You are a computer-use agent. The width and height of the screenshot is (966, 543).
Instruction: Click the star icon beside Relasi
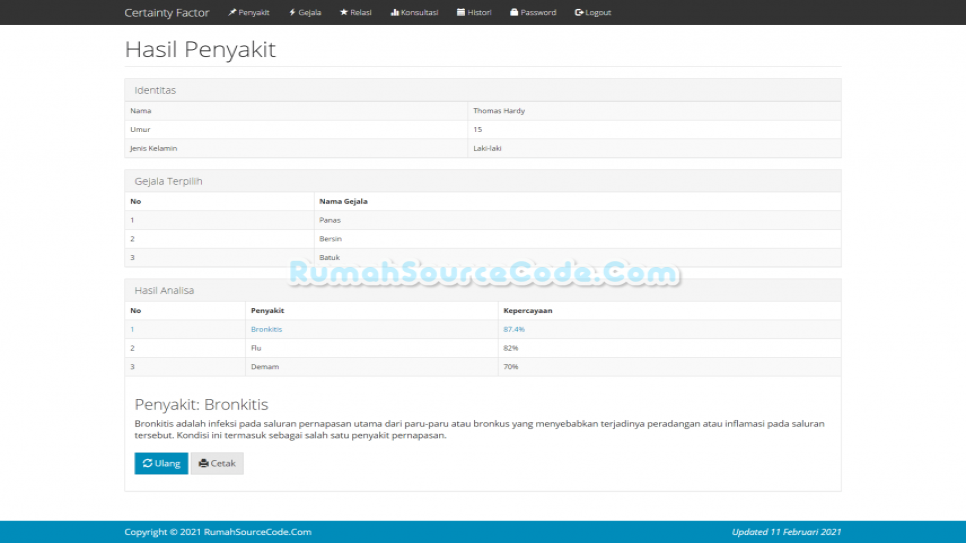(344, 12)
